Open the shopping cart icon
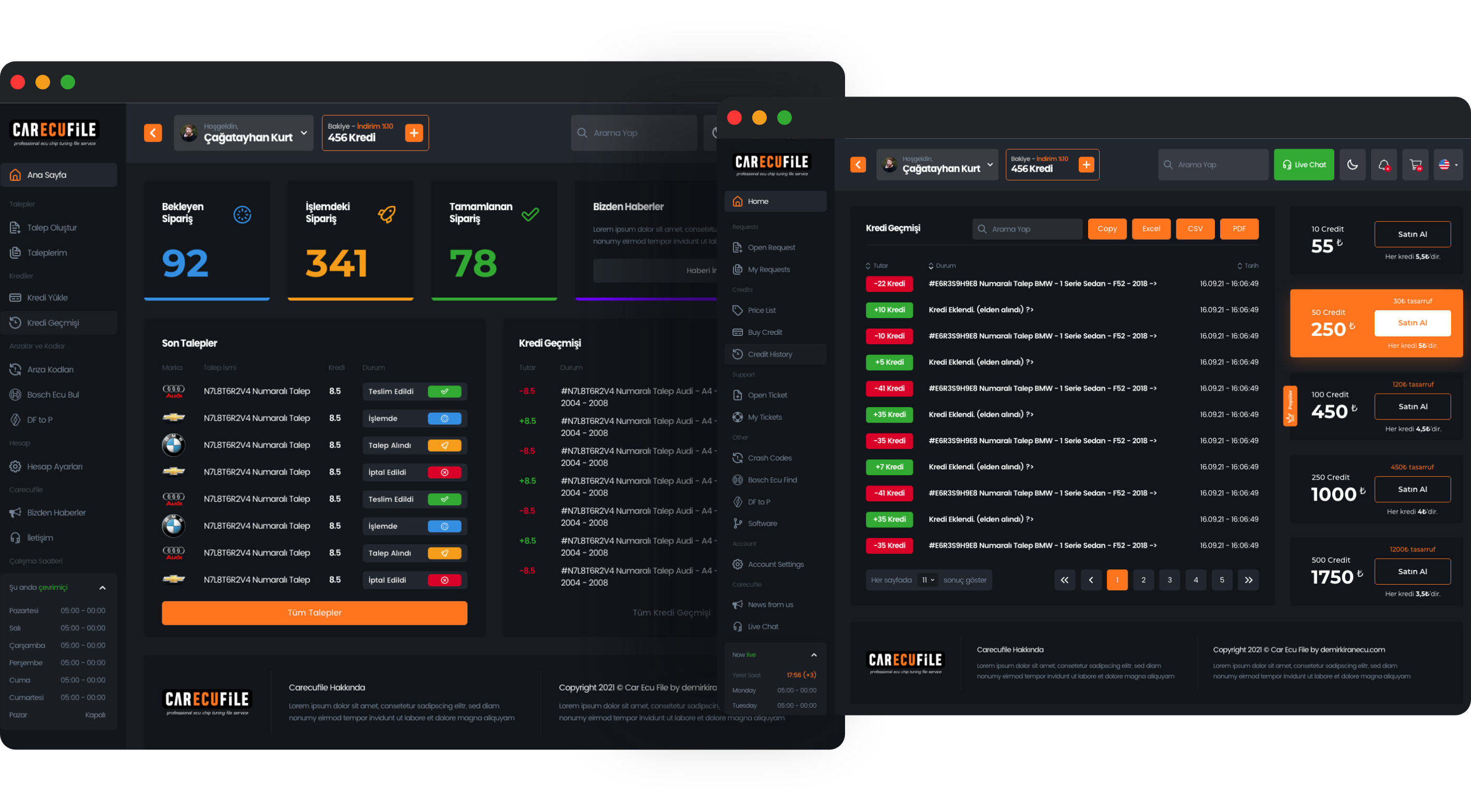This screenshot has width=1471, height=812. [1415, 164]
